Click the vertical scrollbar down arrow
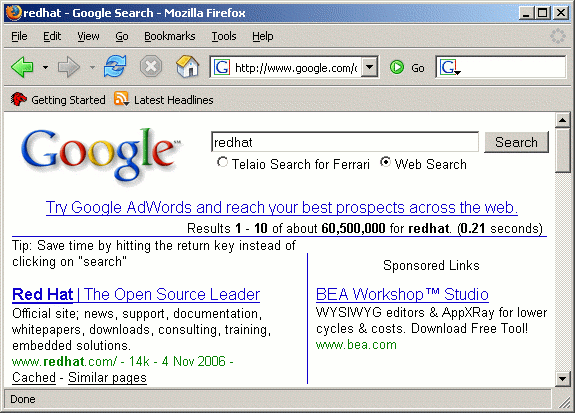 coord(562,378)
